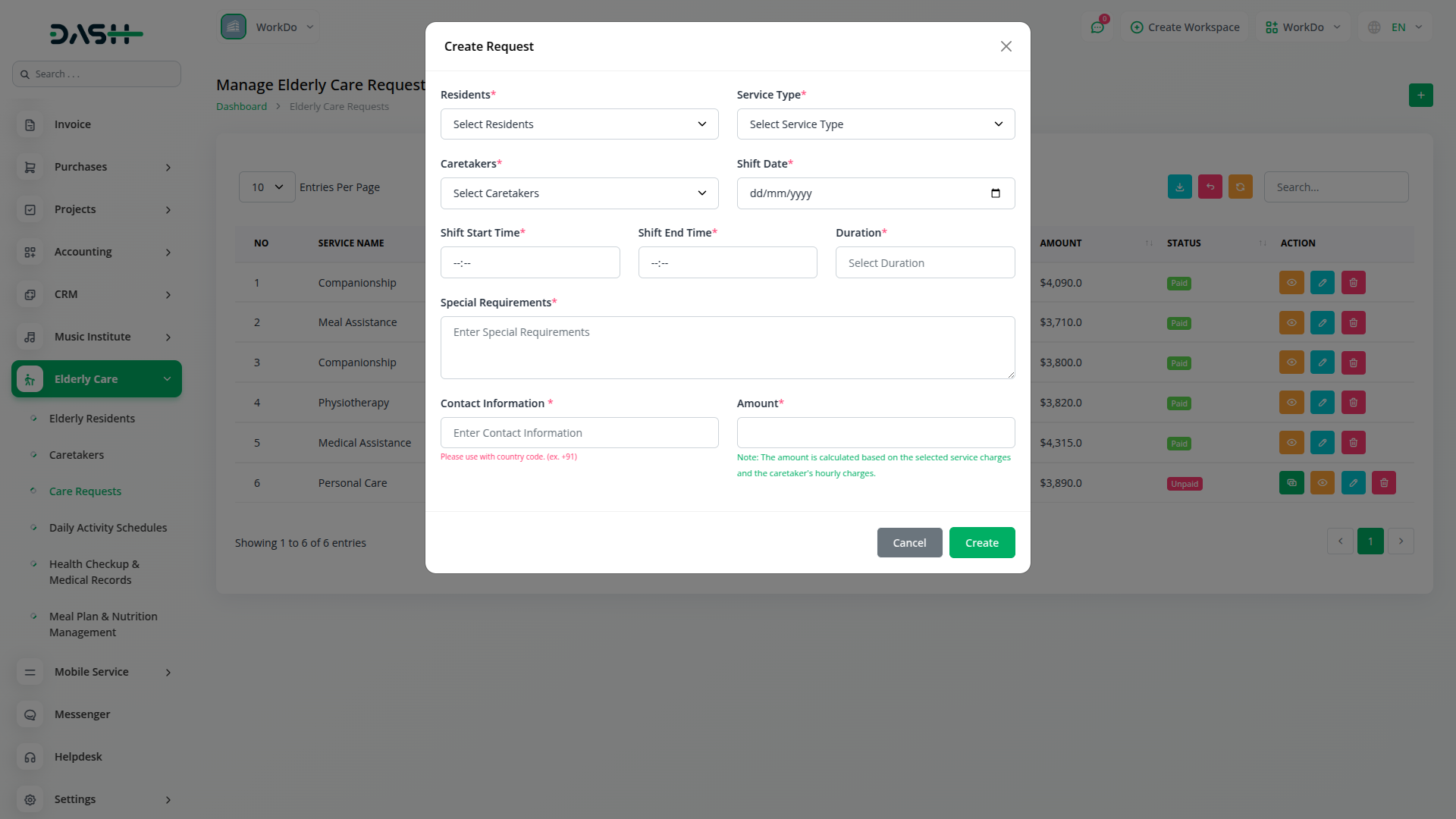Viewport: 1456px width, 819px height.
Task: Open Daily Activity Schedules in sidebar
Action: pyautogui.click(x=108, y=528)
